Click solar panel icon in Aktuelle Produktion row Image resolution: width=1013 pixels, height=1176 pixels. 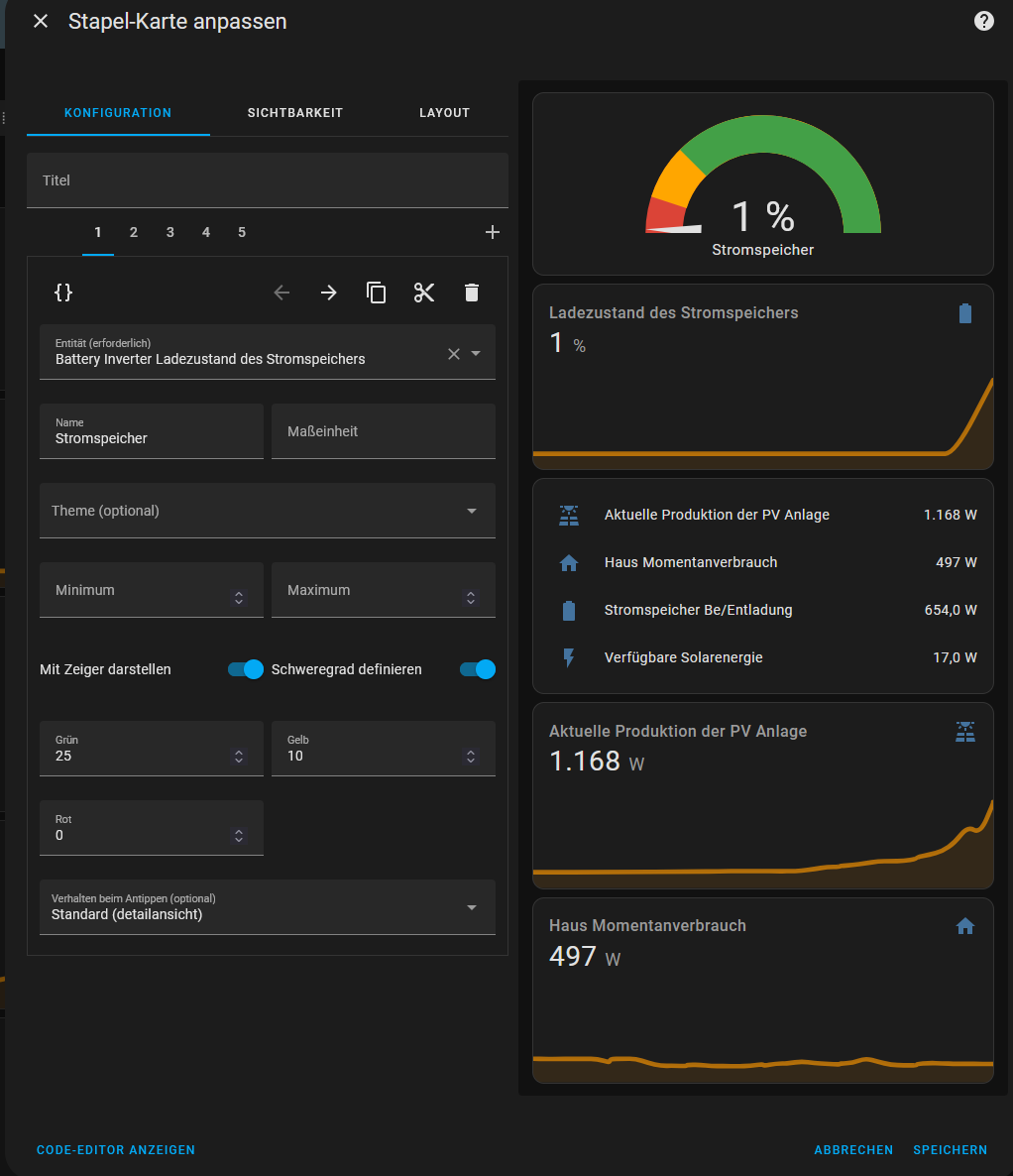click(569, 516)
